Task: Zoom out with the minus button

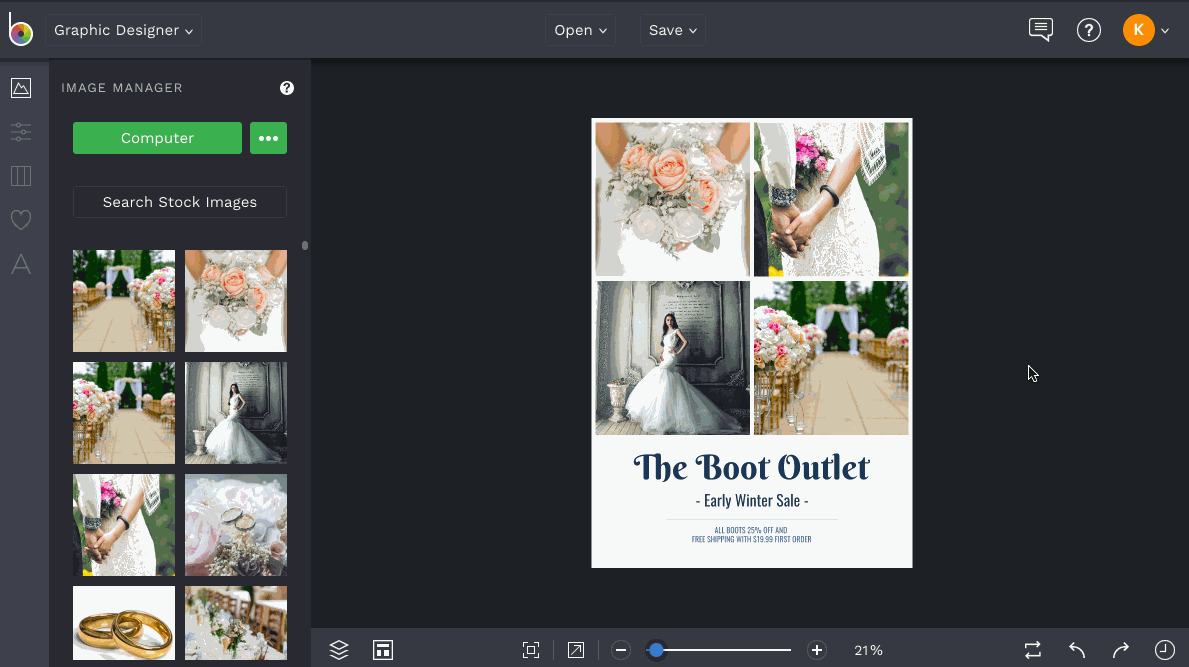Action: 621,650
